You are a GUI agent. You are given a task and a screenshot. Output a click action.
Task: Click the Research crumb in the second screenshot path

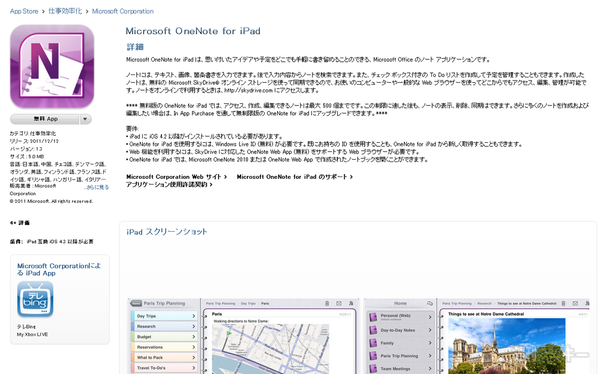pos(484,304)
